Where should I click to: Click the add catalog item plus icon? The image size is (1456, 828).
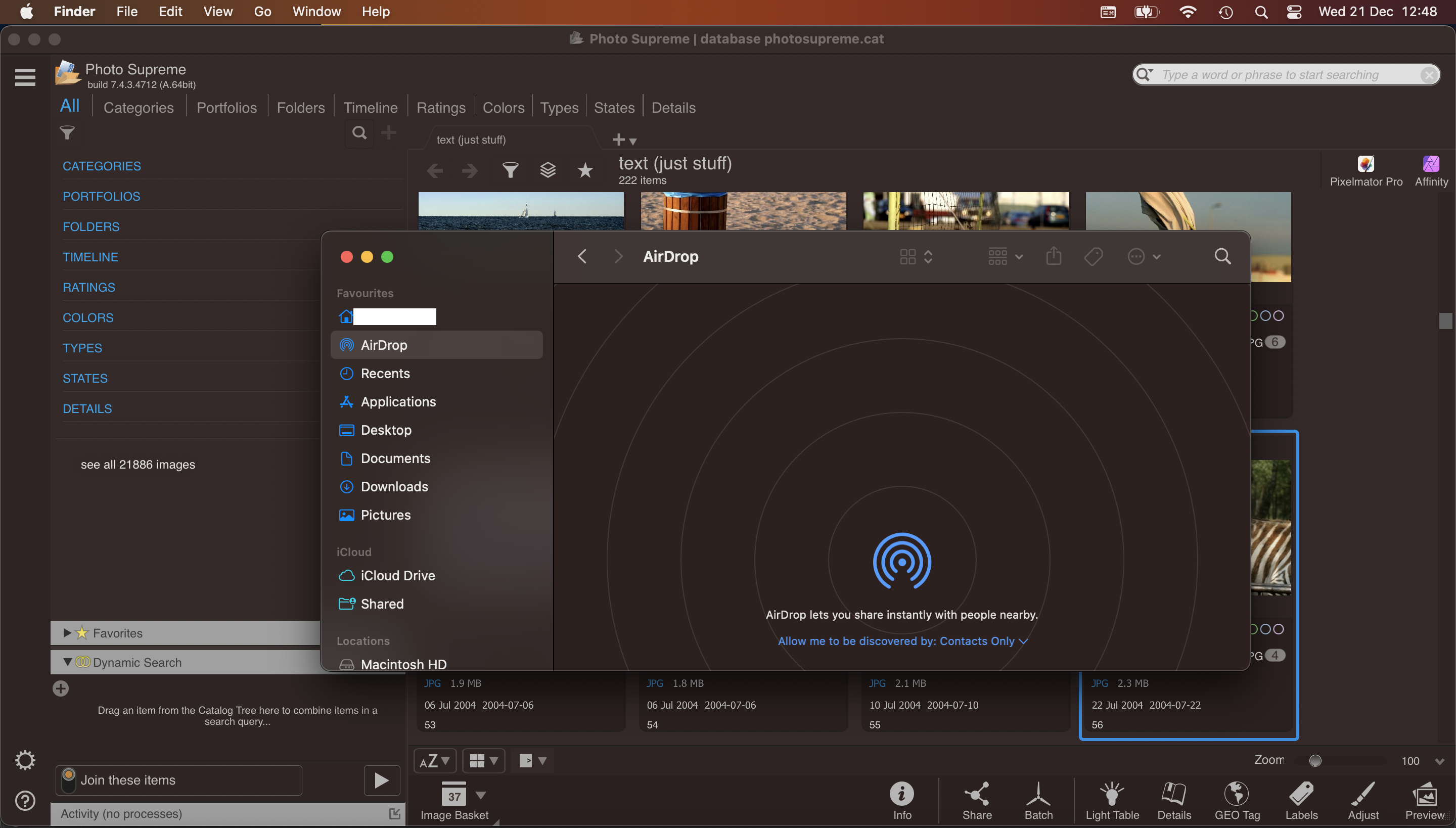click(x=388, y=132)
